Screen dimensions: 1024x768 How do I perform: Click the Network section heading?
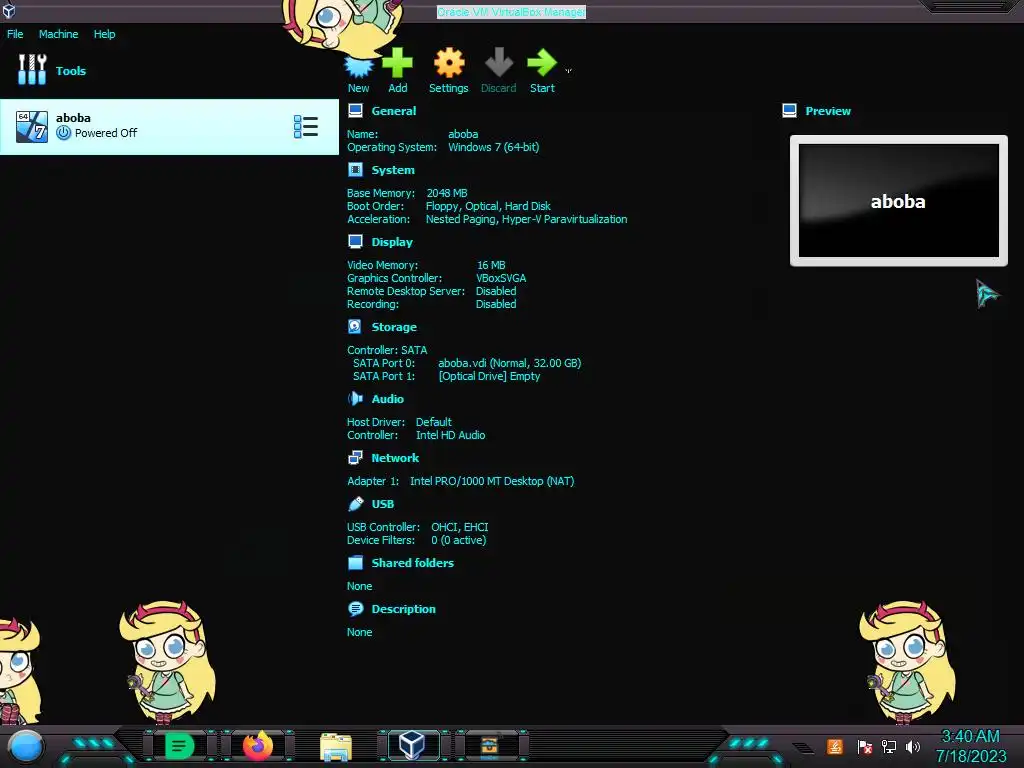click(395, 458)
